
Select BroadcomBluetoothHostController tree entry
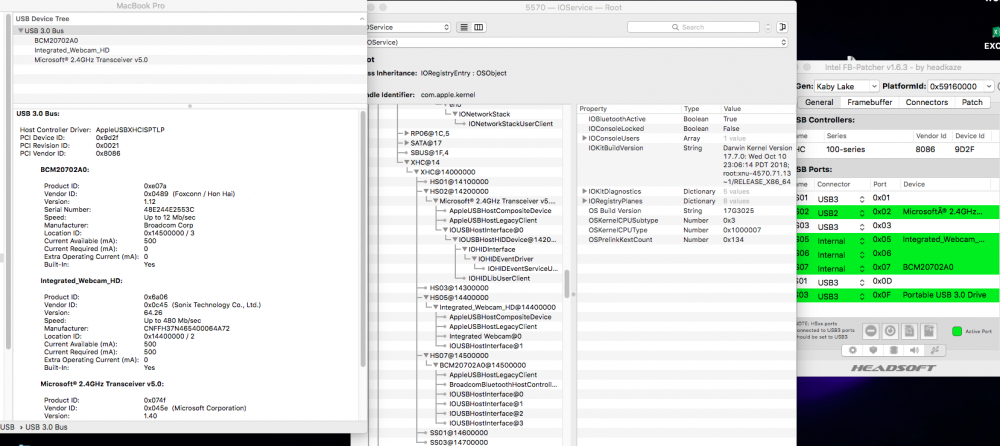pos(503,385)
